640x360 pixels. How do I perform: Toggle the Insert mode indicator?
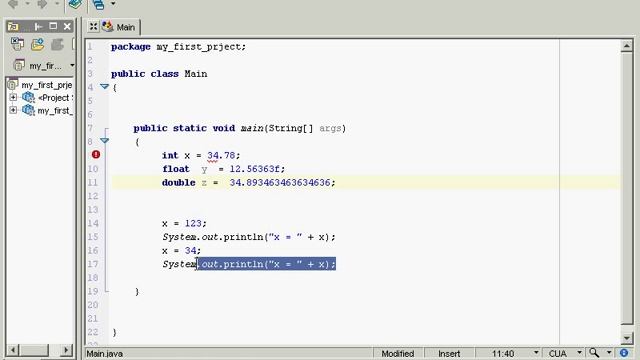click(x=449, y=354)
